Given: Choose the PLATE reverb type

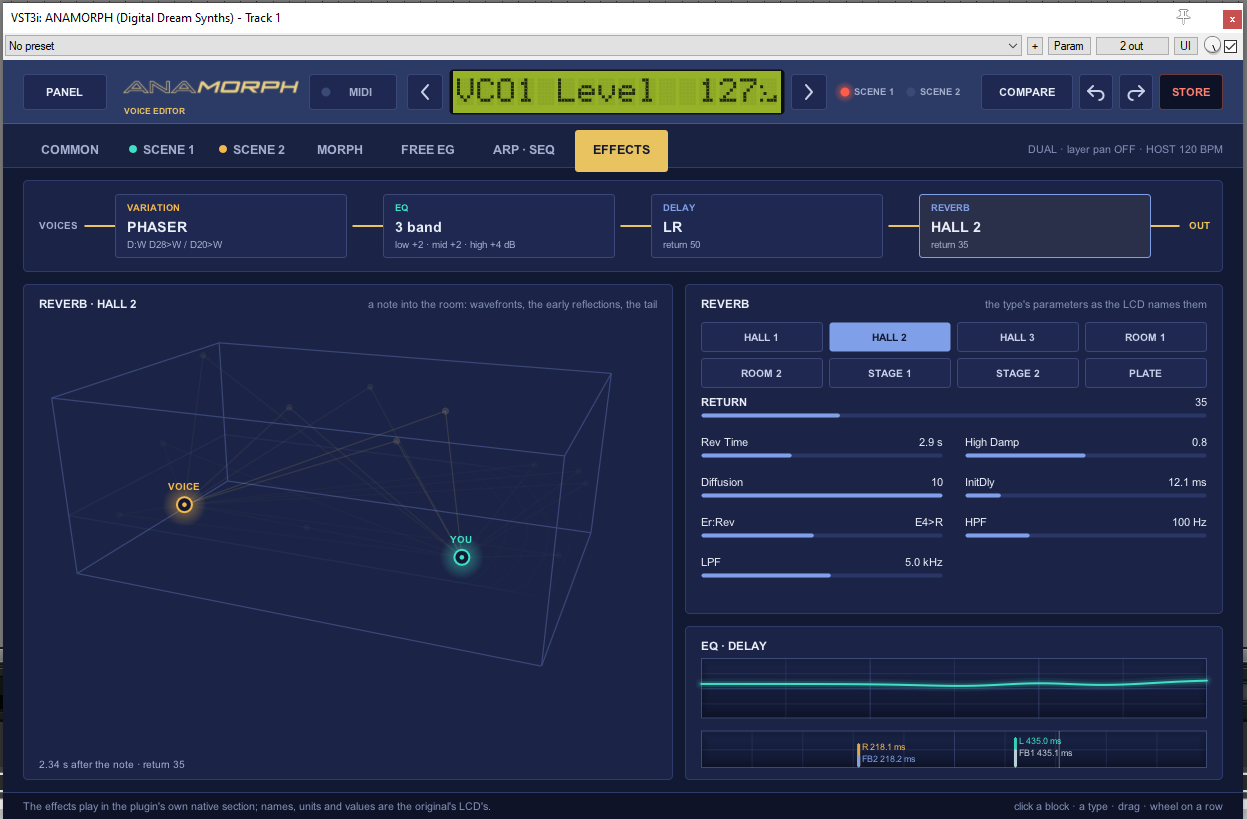Looking at the screenshot, I should tap(1146, 373).
